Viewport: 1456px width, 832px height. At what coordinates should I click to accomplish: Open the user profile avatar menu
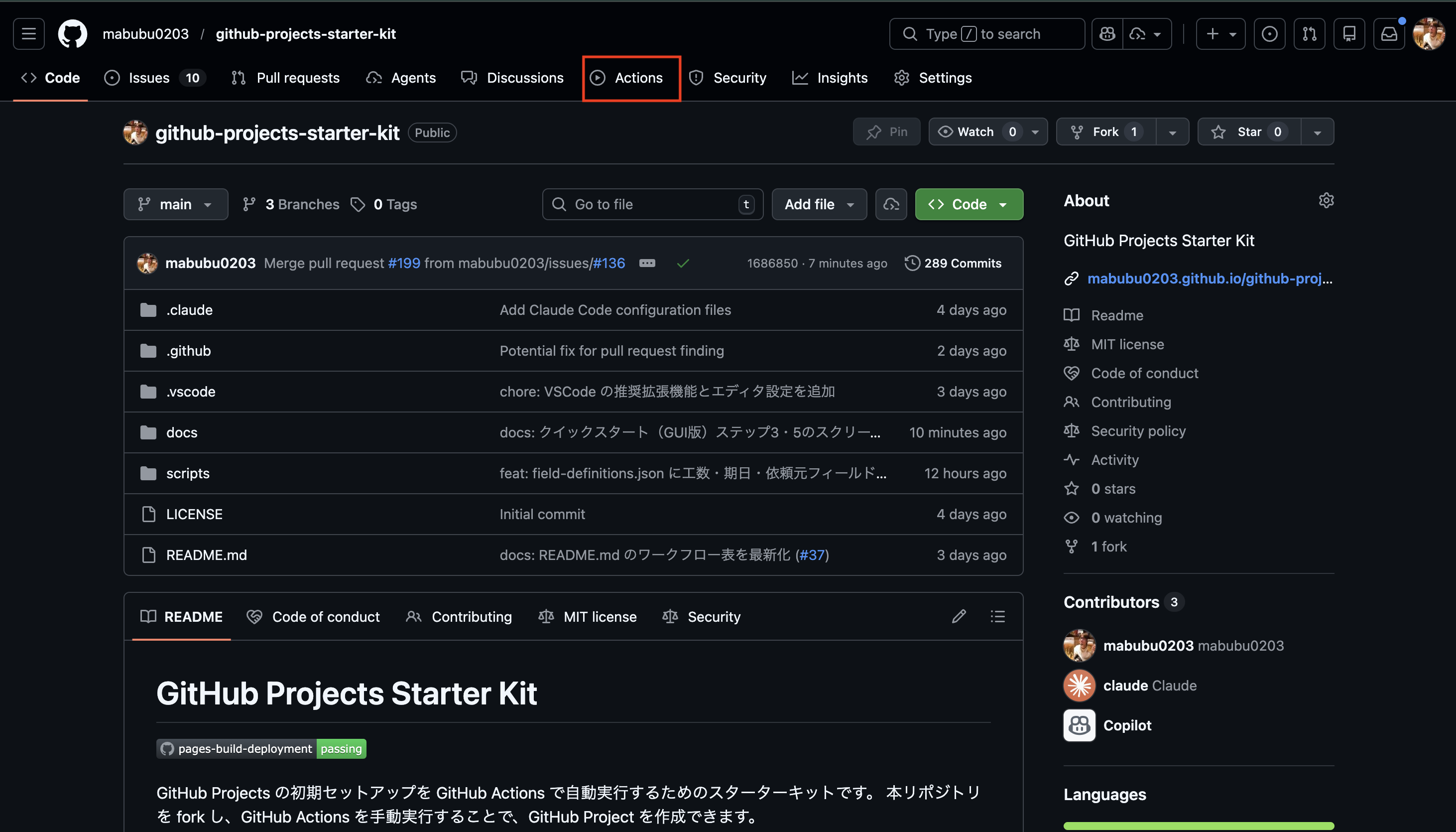coord(1428,34)
